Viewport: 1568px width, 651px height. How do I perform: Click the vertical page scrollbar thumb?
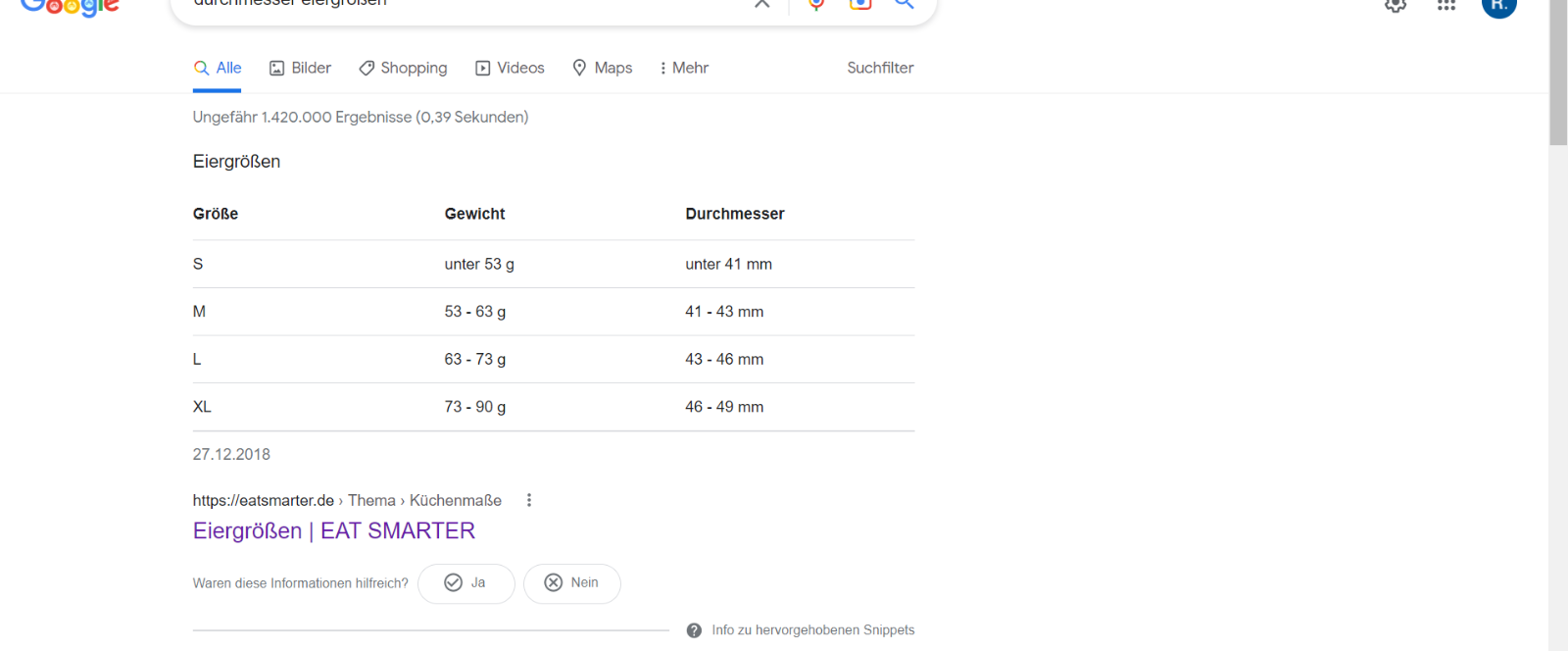pyautogui.click(x=1558, y=74)
